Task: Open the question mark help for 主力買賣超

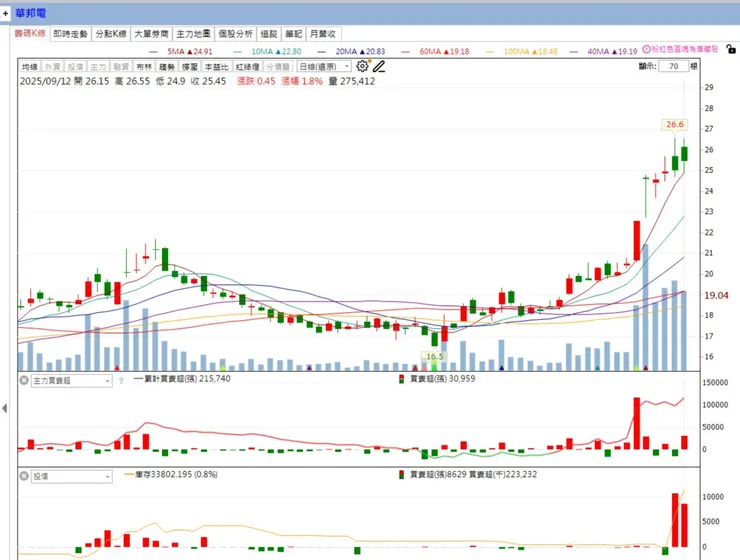Action: click(x=121, y=381)
